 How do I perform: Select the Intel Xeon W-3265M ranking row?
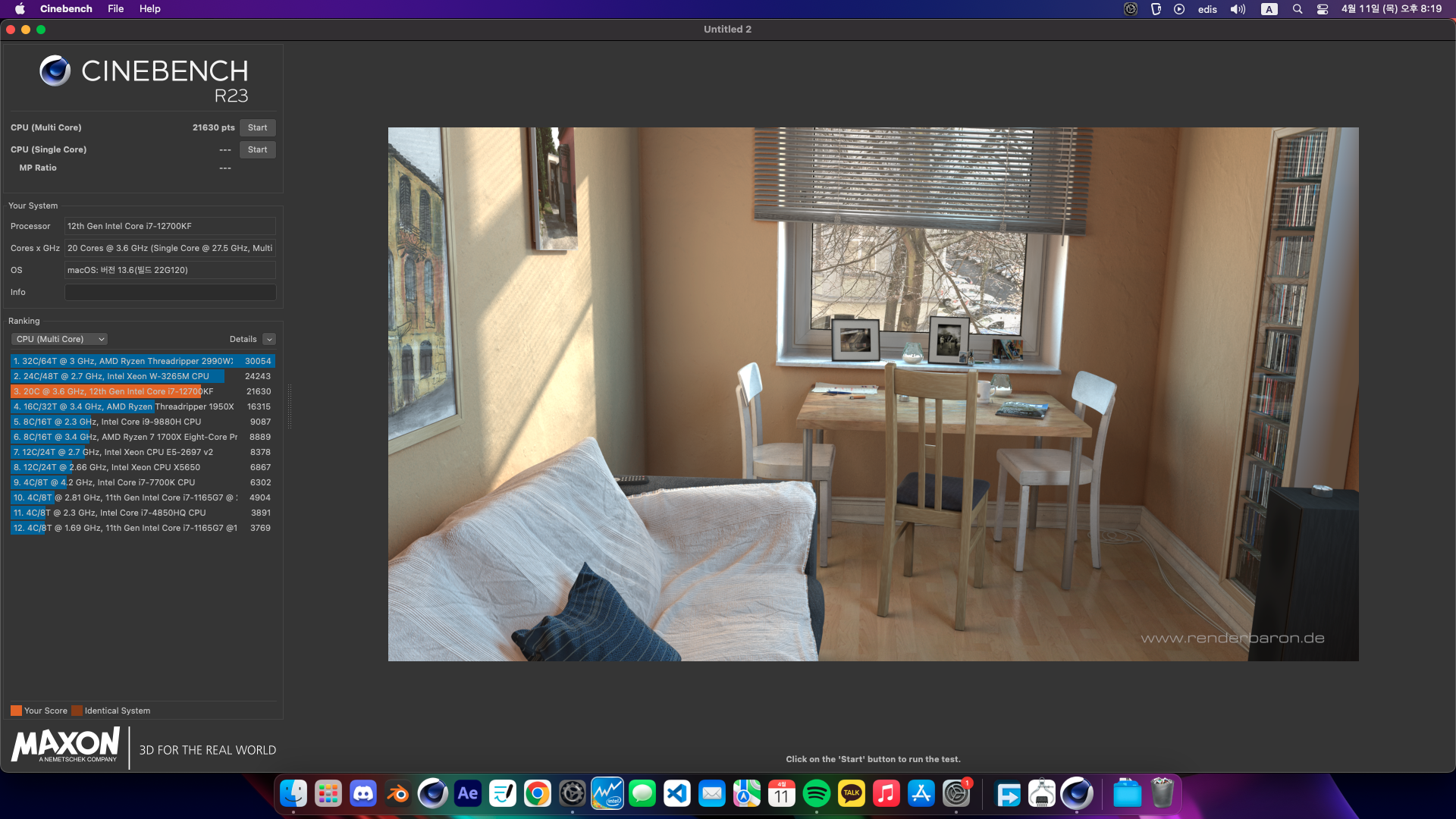[143, 376]
